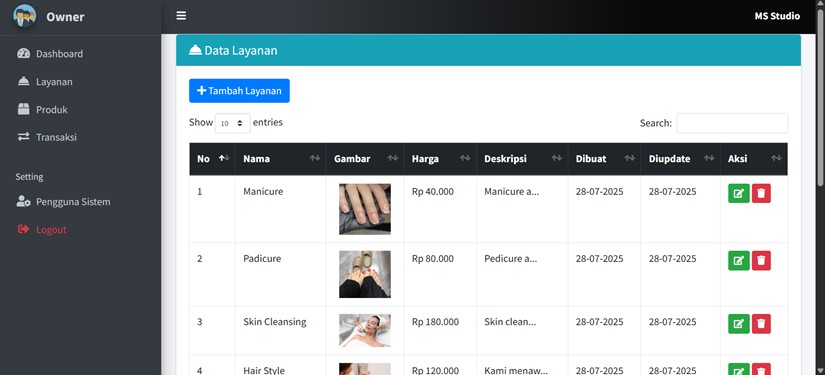
Task: Sort table by Aksi column
Action: tap(754, 159)
